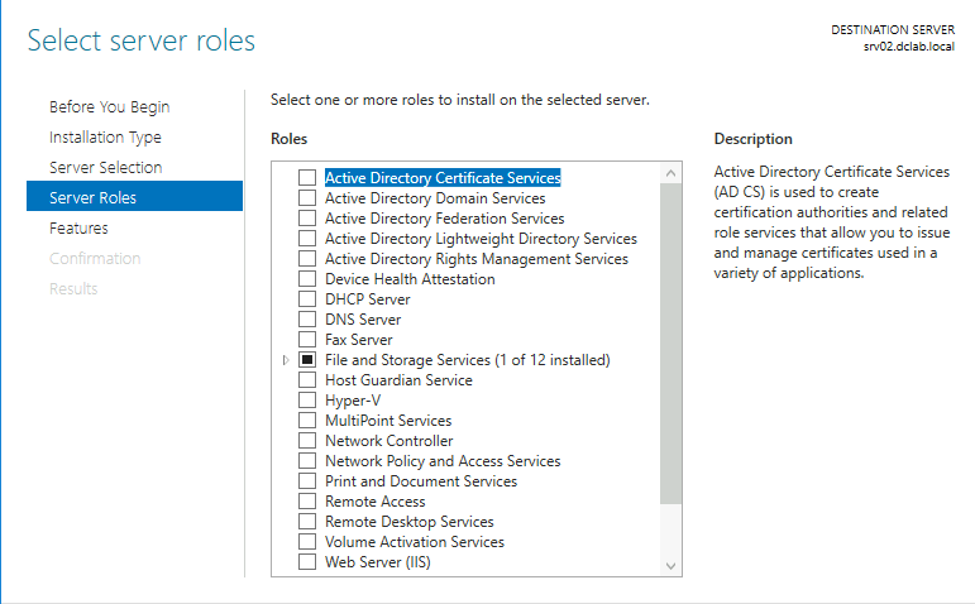Viewport: 977px width, 604px height.
Task: Click the File and Storage Services filled checkbox
Action: click(307, 360)
